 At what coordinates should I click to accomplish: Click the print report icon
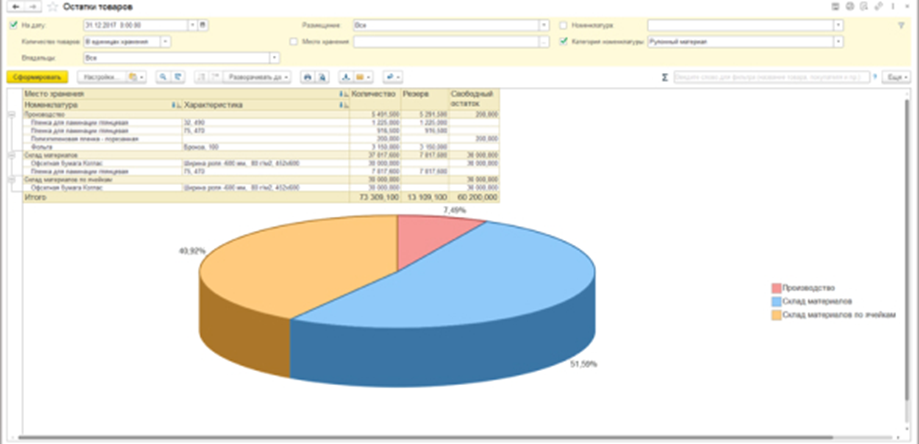tap(308, 76)
